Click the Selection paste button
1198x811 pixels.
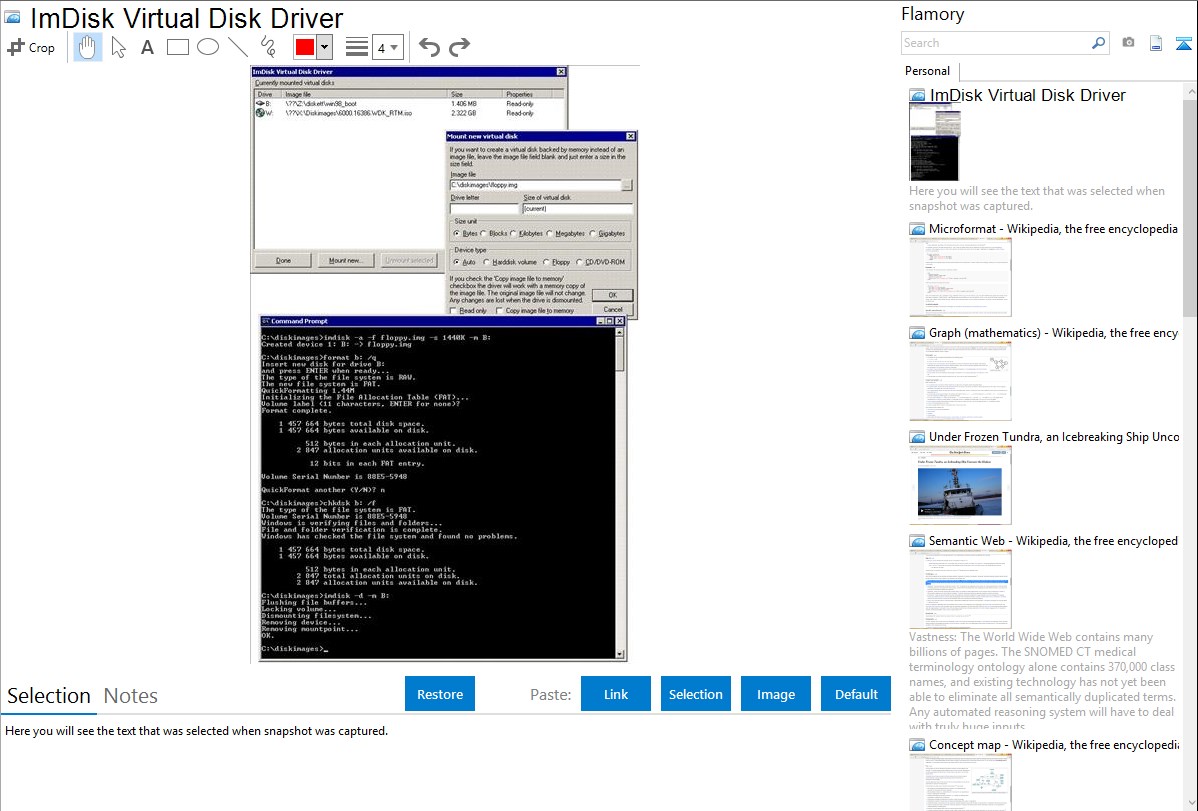[x=696, y=694]
